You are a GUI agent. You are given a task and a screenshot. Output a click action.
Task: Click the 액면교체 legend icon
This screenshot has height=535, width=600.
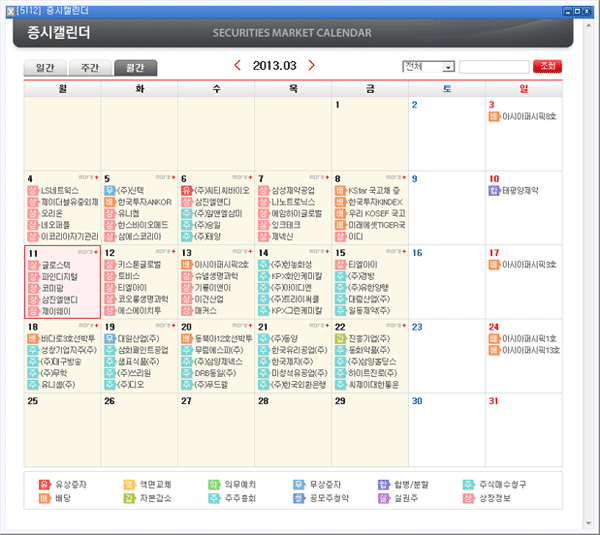tap(129, 484)
